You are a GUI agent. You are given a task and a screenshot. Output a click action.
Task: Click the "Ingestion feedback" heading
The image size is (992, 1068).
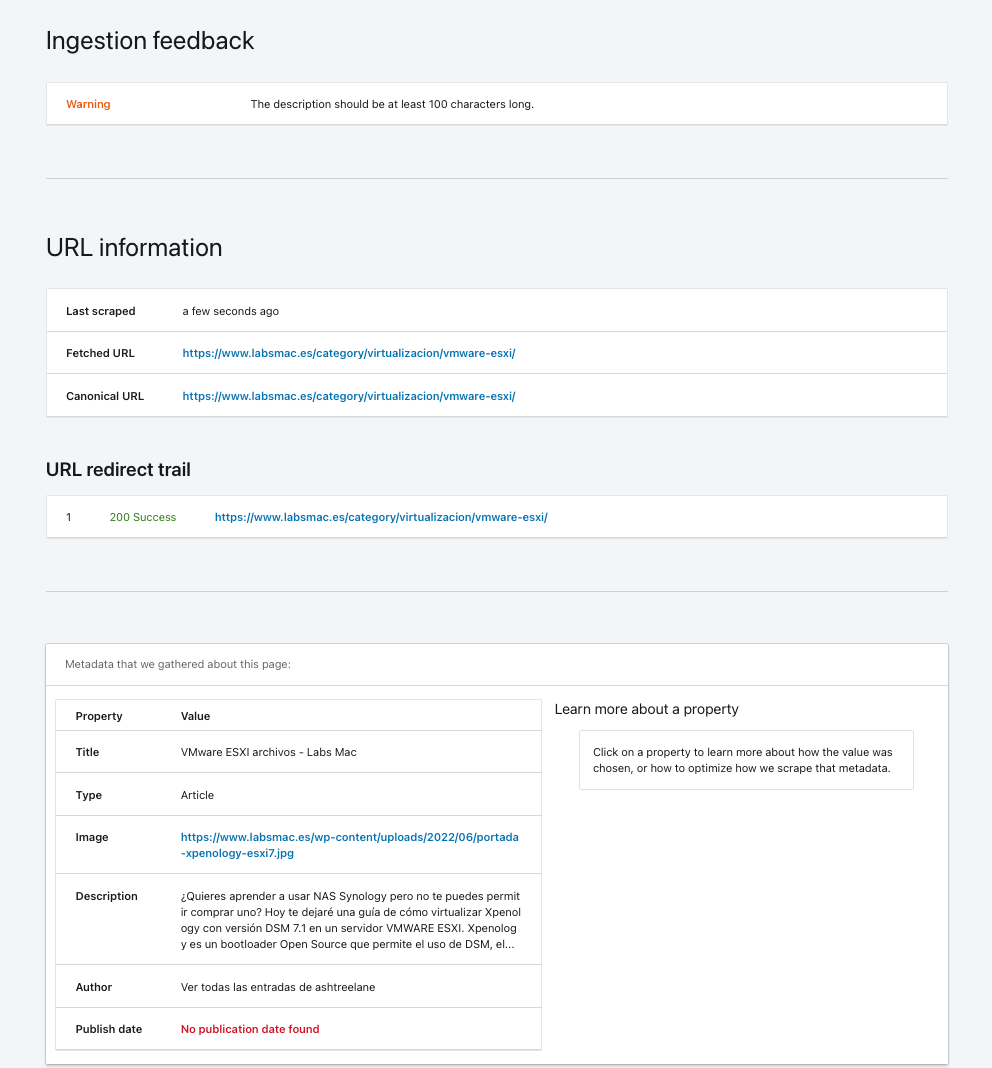(x=150, y=41)
